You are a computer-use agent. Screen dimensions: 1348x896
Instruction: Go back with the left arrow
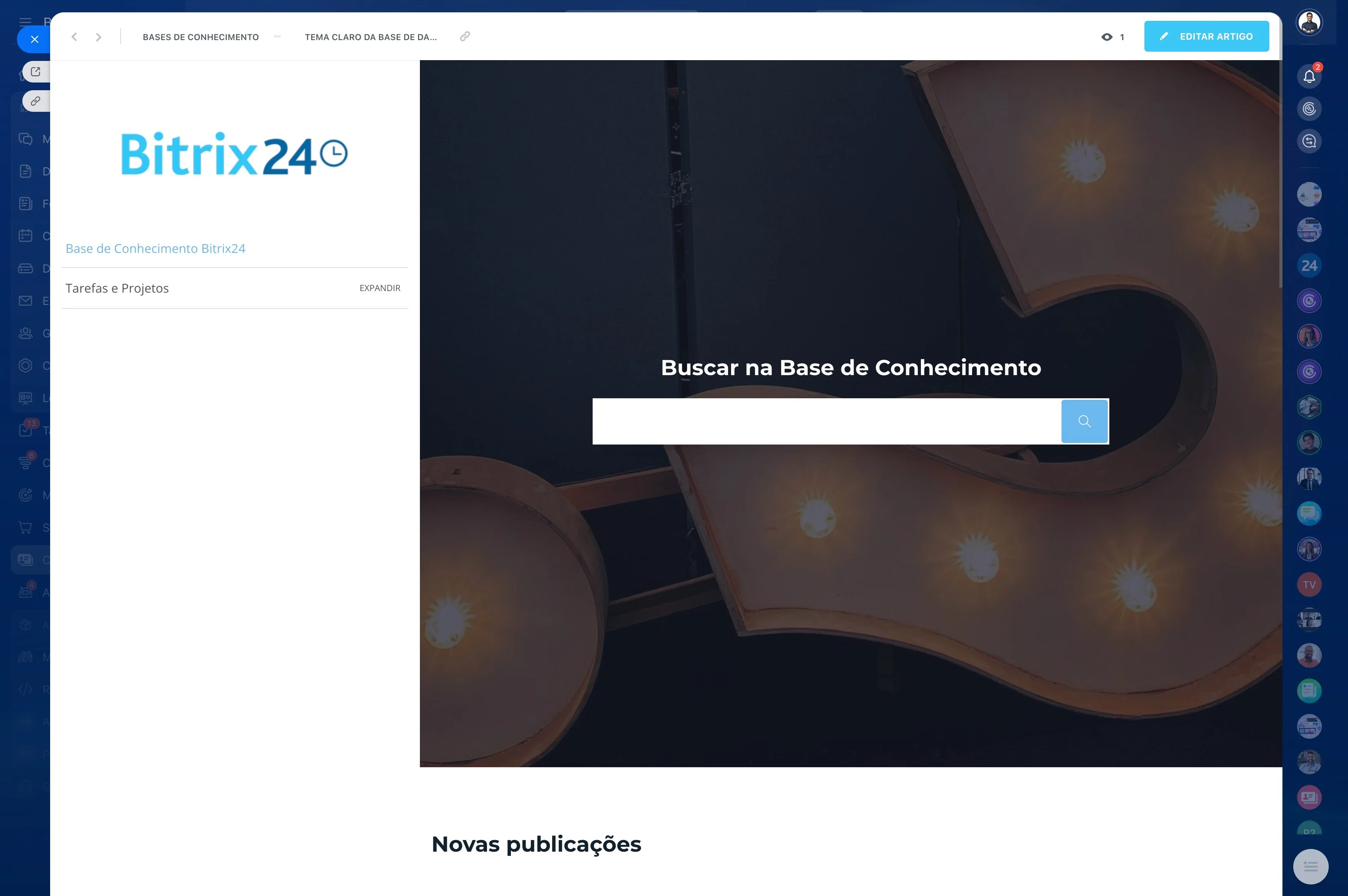[74, 37]
